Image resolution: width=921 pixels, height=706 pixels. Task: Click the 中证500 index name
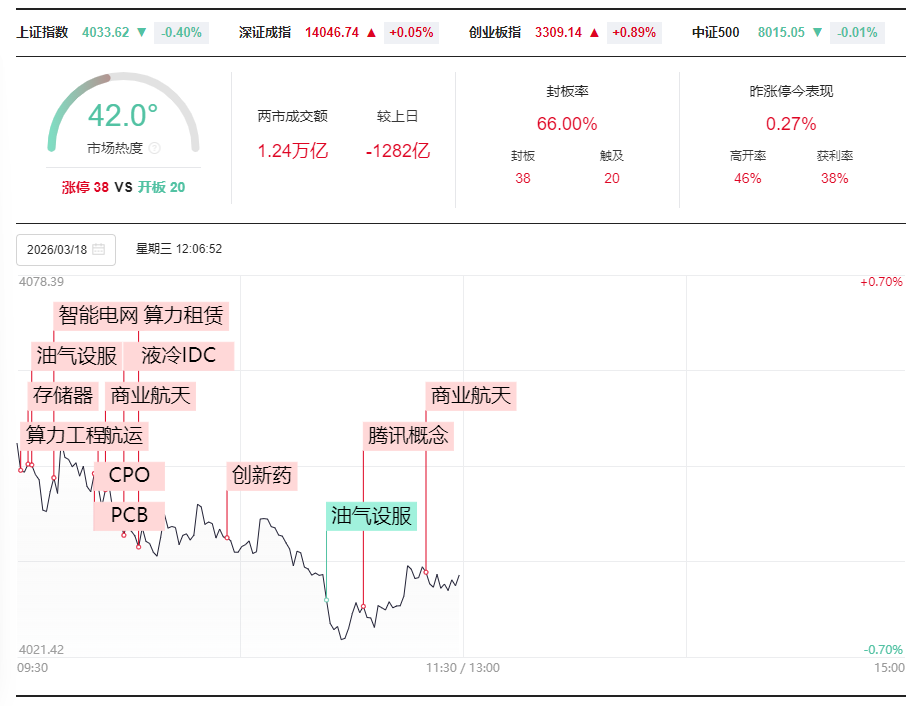point(716,32)
